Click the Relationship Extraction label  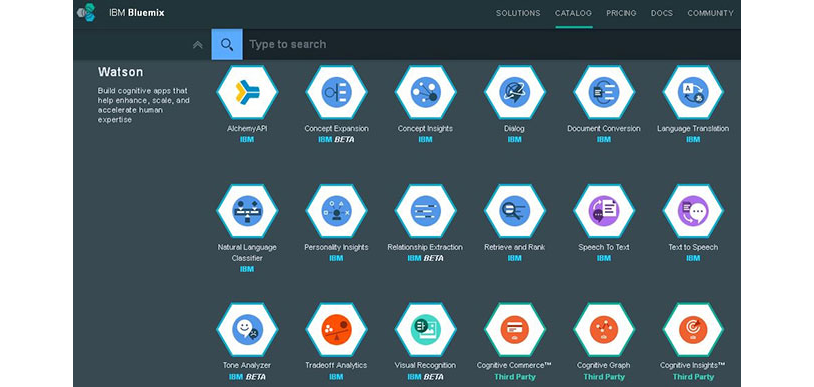click(x=425, y=247)
